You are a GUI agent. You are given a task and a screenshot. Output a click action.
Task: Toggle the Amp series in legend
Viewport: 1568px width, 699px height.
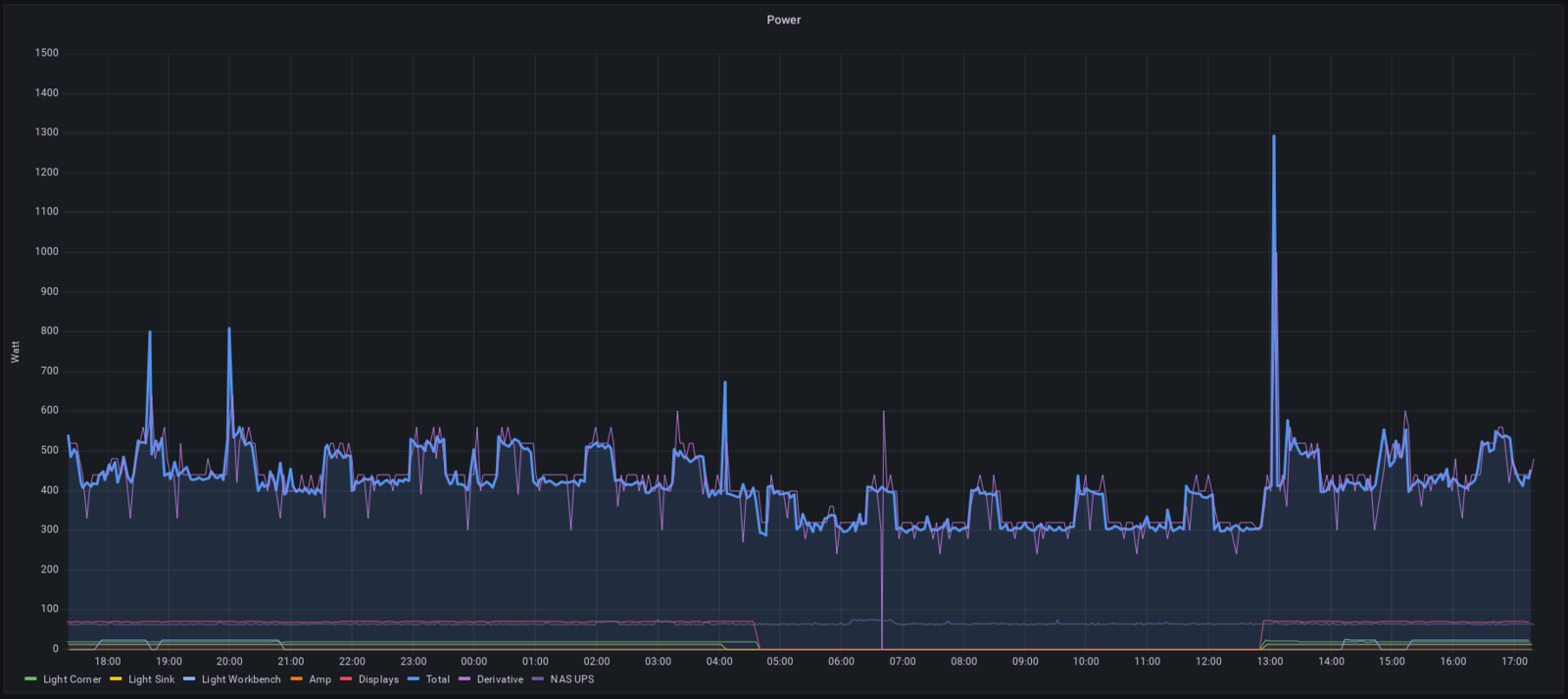click(x=320, y=679)
